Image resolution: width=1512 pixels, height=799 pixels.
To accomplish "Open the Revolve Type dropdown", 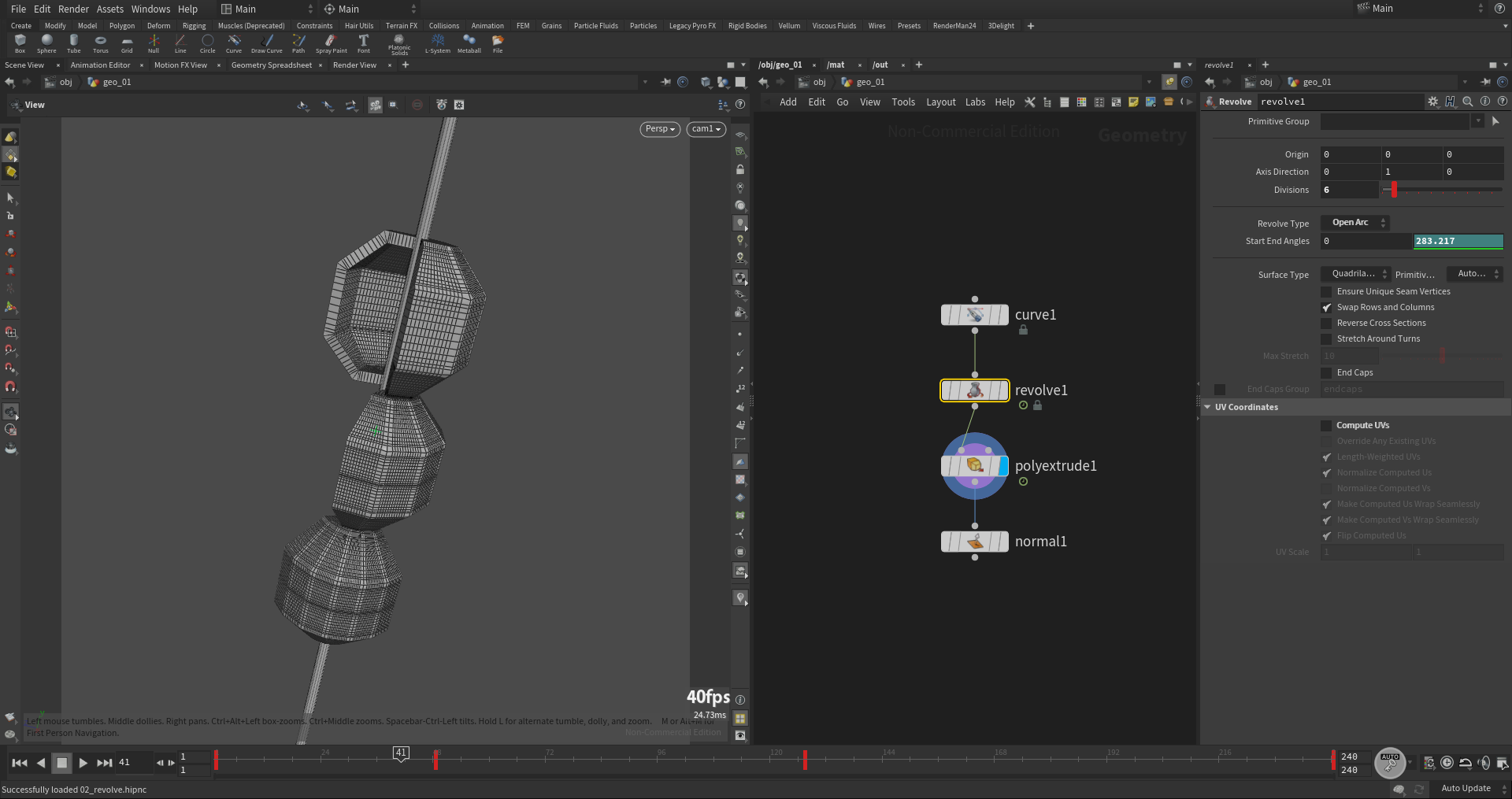I will (1355, 223).
